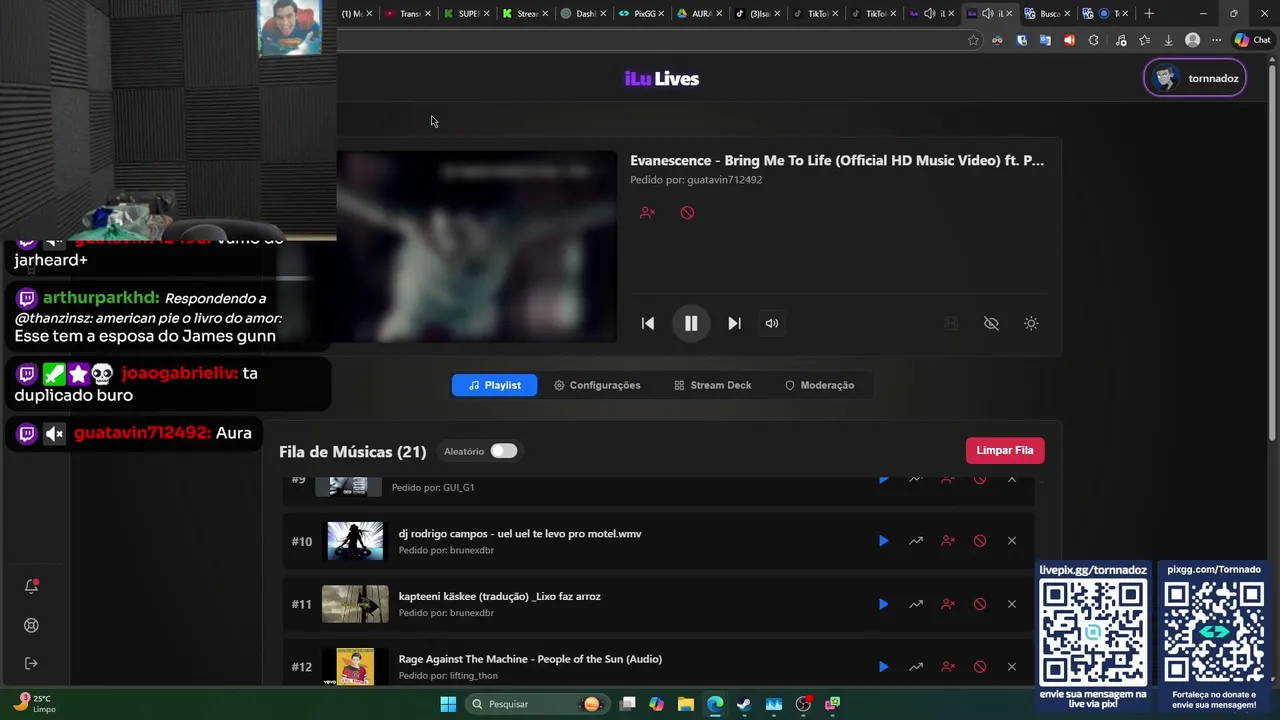This screenshot has height=720, width=1280.
Task: Open the Stream Deck tab
Action: 713,385
